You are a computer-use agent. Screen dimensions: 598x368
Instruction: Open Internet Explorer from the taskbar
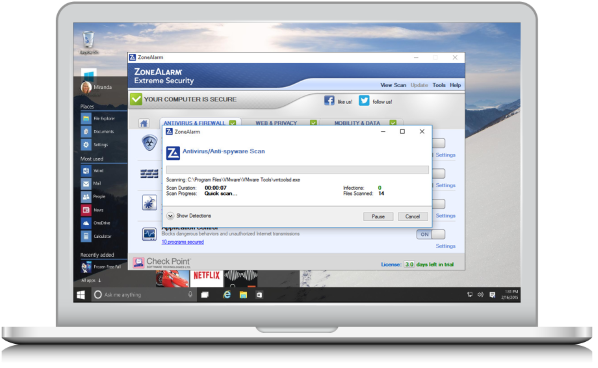(227, 295)
